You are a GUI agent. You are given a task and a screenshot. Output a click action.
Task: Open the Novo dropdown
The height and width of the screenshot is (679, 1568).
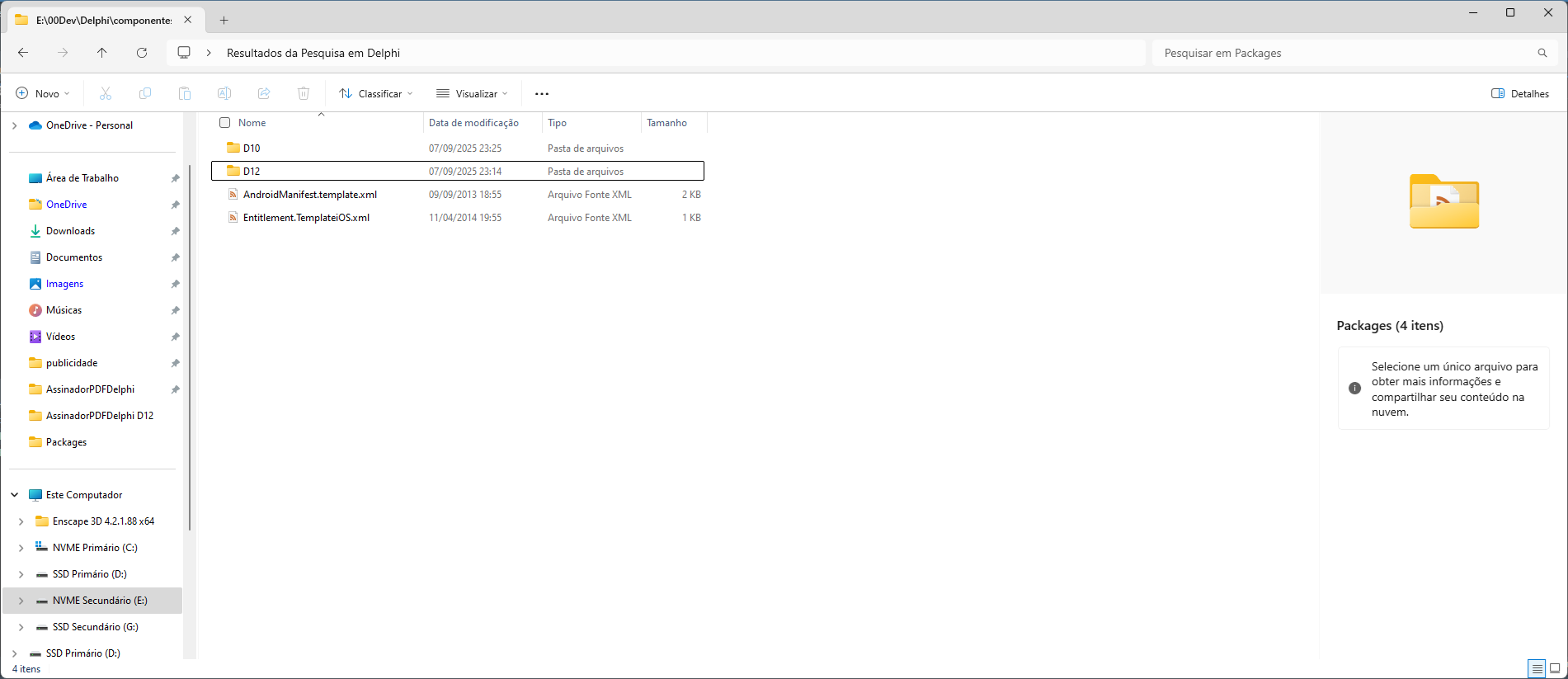43,93
